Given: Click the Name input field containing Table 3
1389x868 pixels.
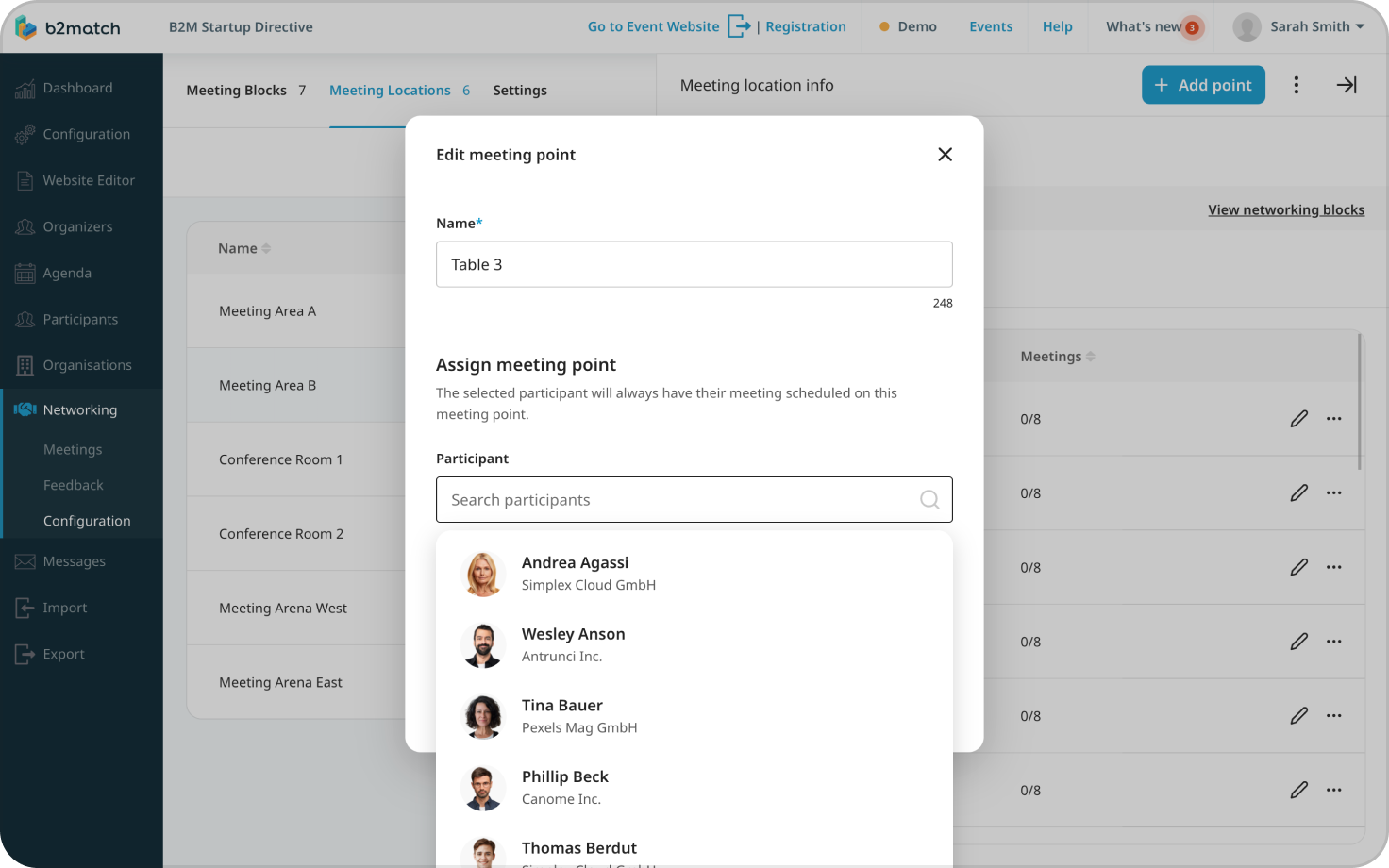Looking at the screenshot, I should [x=694, y=264].
